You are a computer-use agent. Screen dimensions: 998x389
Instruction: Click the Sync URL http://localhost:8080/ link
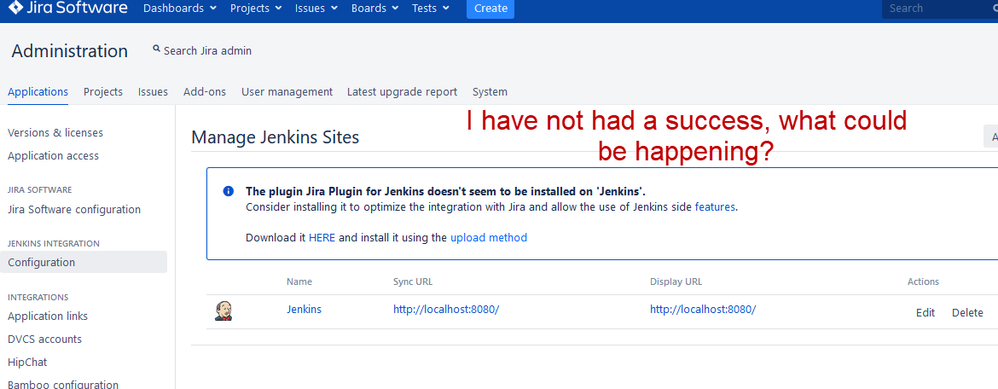pyautogui.click(x=446, y=309)
